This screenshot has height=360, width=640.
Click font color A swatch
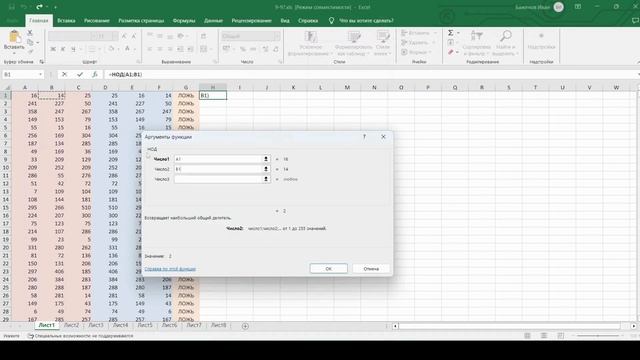point(127,49)
